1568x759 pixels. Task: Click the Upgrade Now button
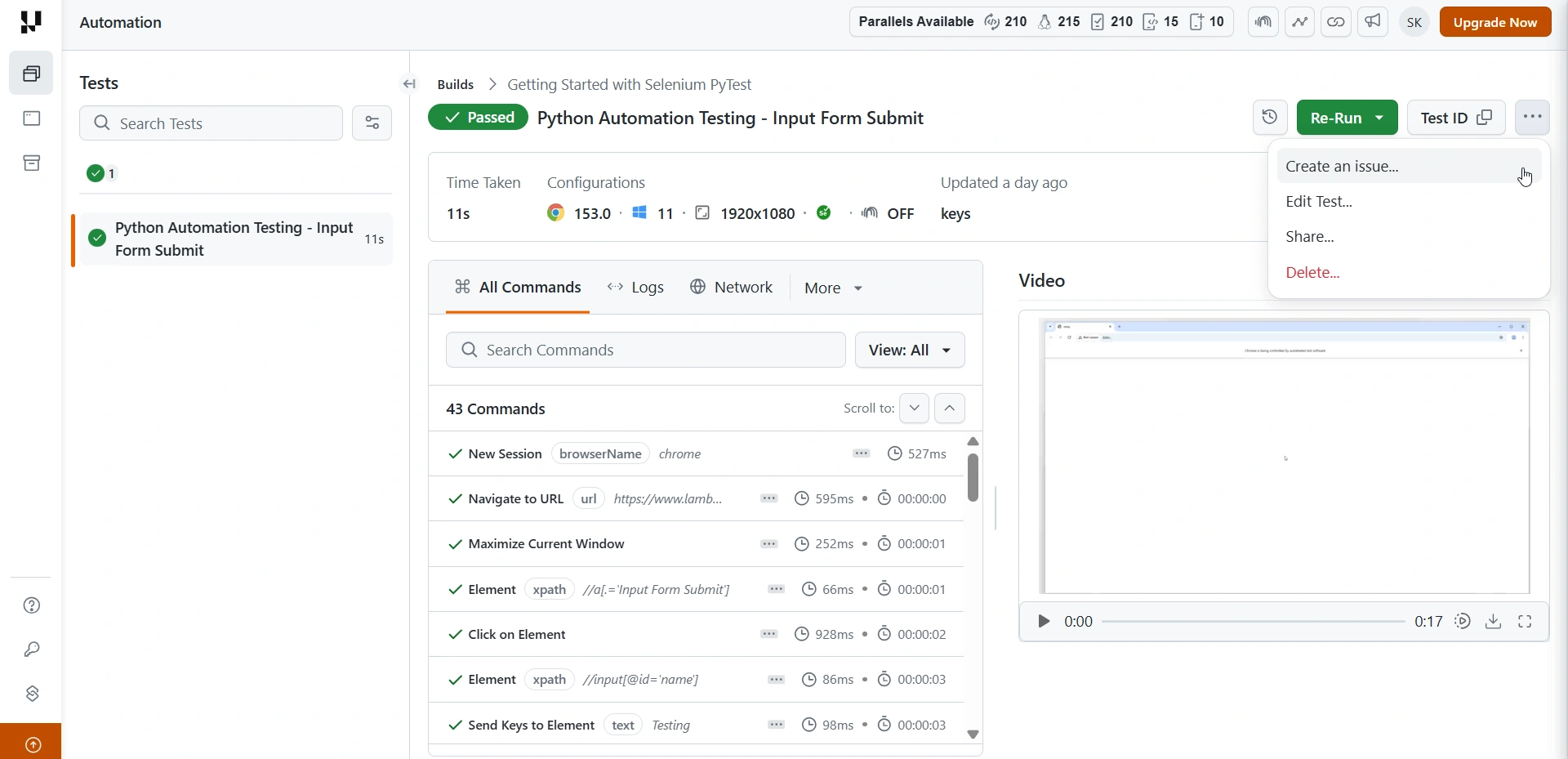[1495, 22]
